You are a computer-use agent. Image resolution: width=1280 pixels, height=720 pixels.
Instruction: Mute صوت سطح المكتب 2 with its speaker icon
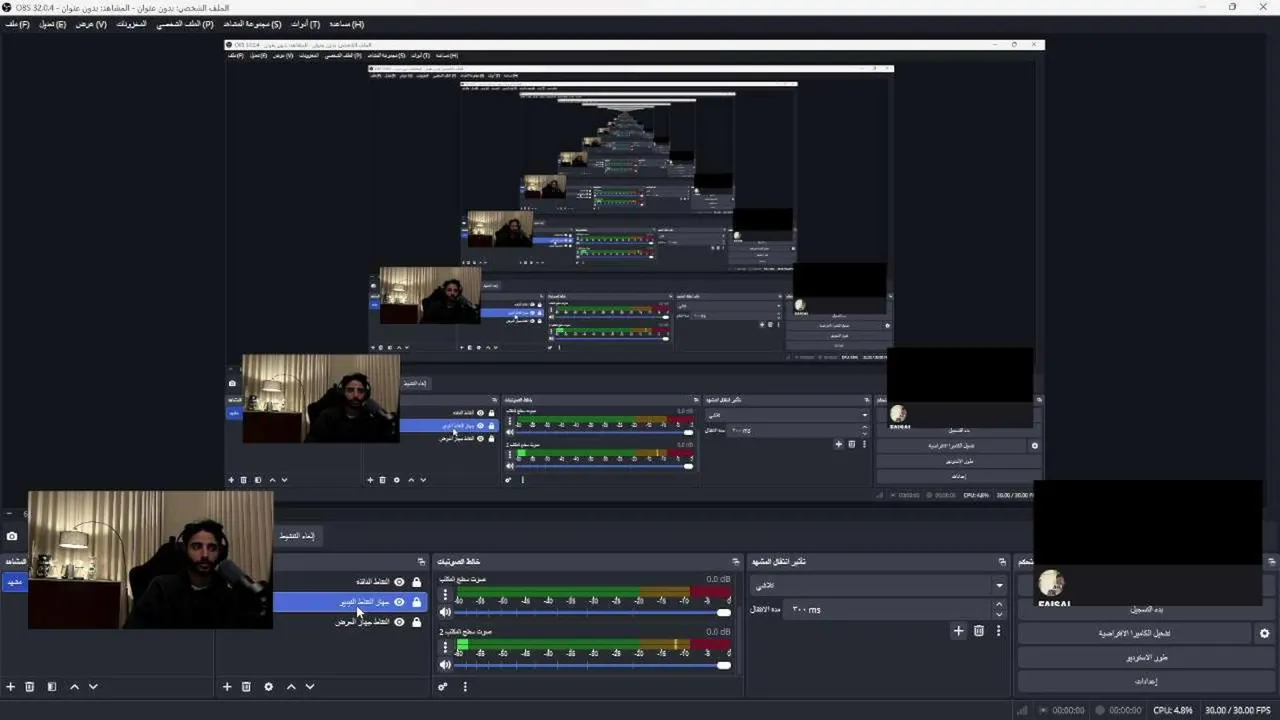click(x=446, y=665)
